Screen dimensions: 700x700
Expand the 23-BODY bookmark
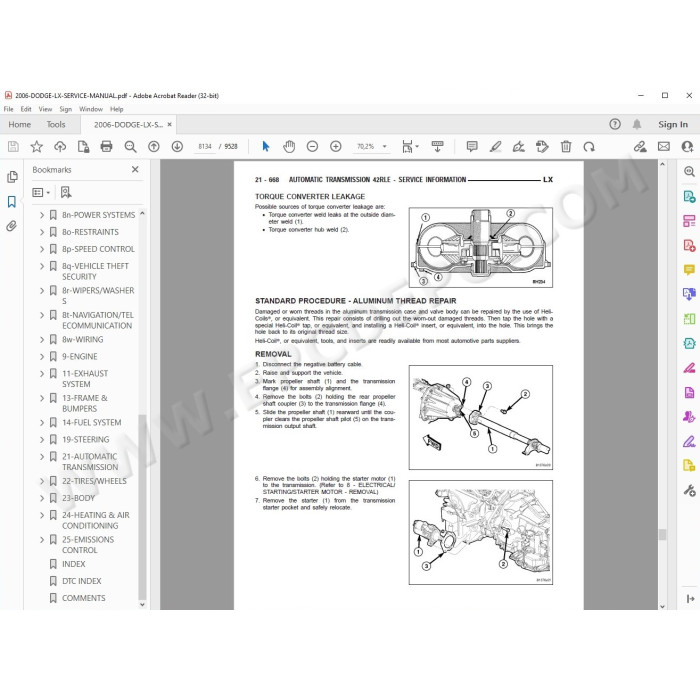click(x=42, y=498)
